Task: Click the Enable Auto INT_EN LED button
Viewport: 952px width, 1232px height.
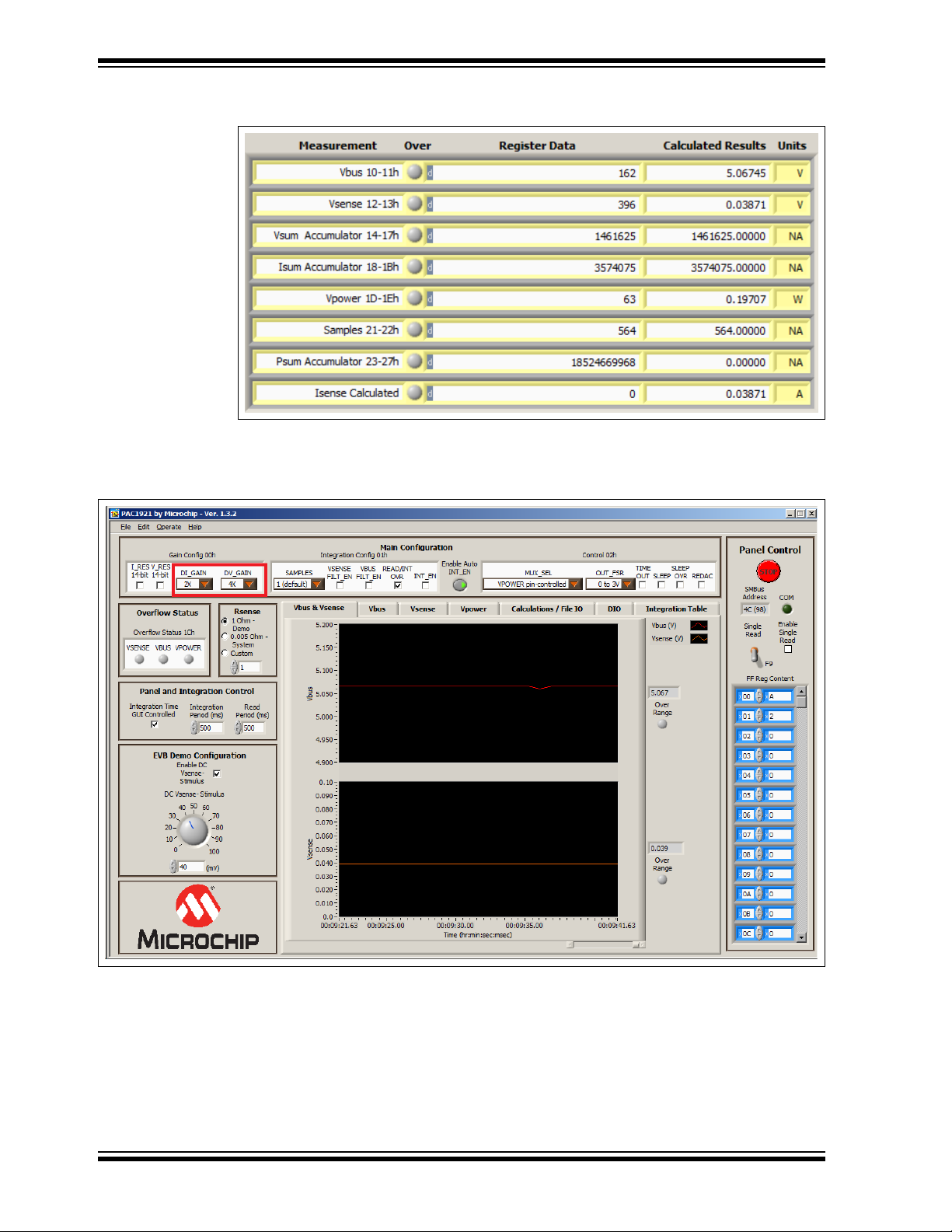Action: tap(459, 585)
